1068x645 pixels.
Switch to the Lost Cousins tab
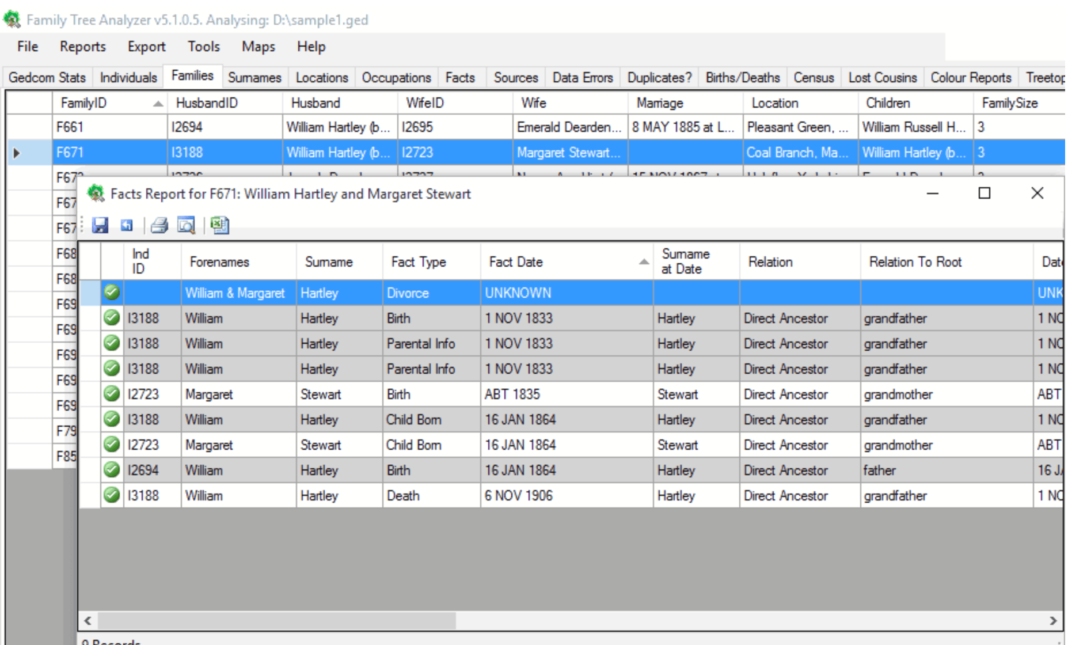882,77
